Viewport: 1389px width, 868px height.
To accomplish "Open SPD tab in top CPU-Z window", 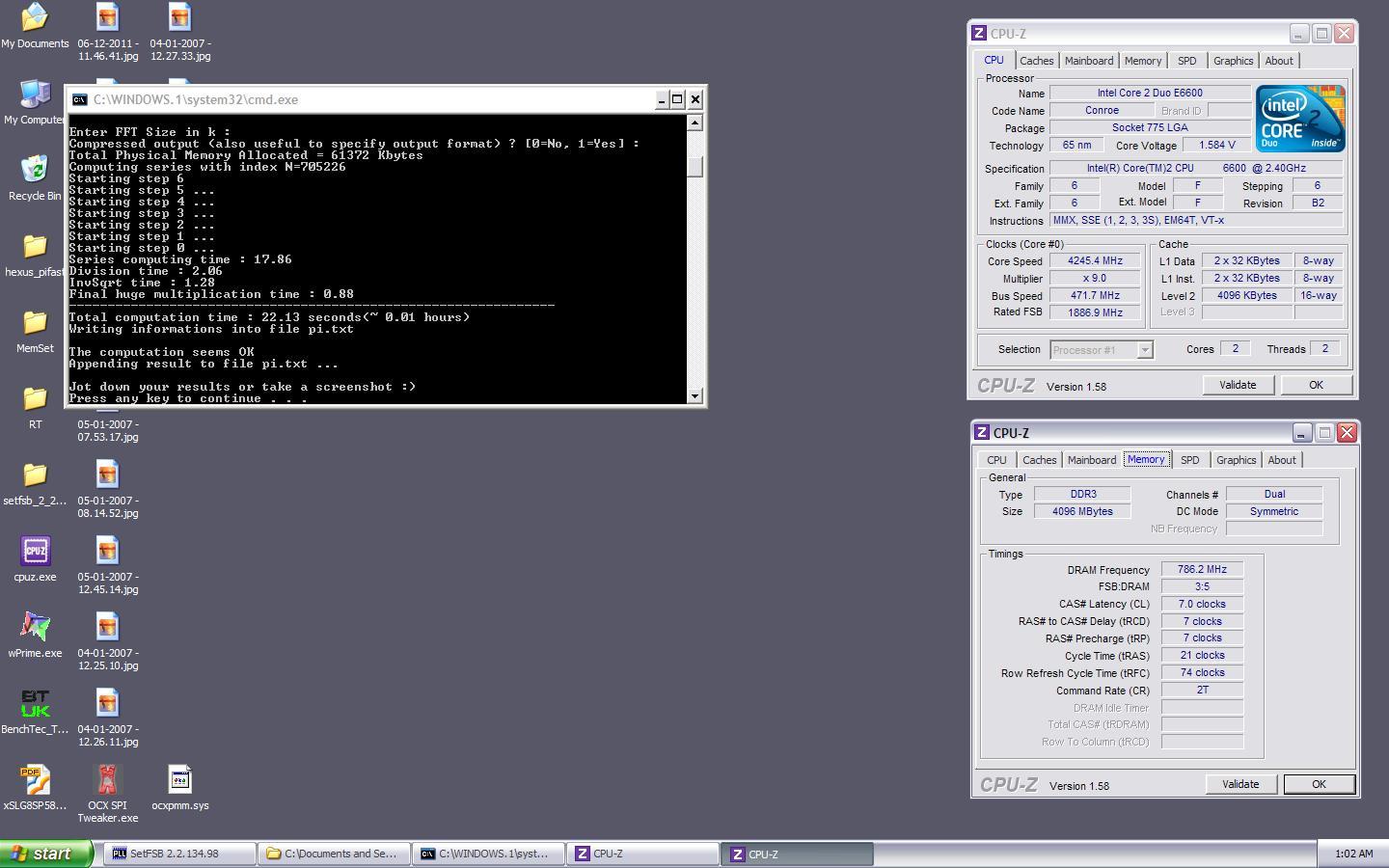I will click(x=1187, y=61).
